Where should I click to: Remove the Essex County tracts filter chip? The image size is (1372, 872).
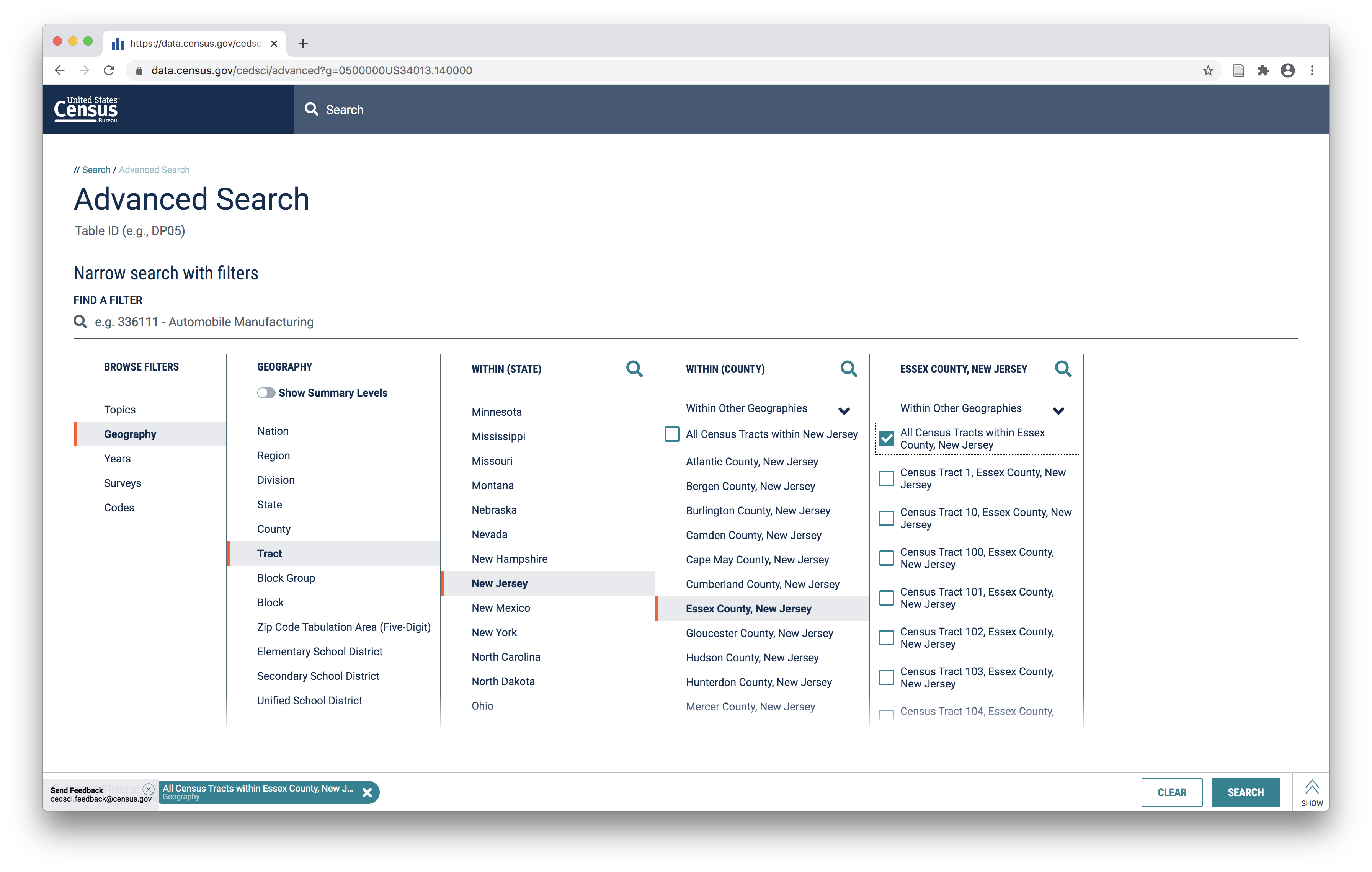click(x=367, y=792)
